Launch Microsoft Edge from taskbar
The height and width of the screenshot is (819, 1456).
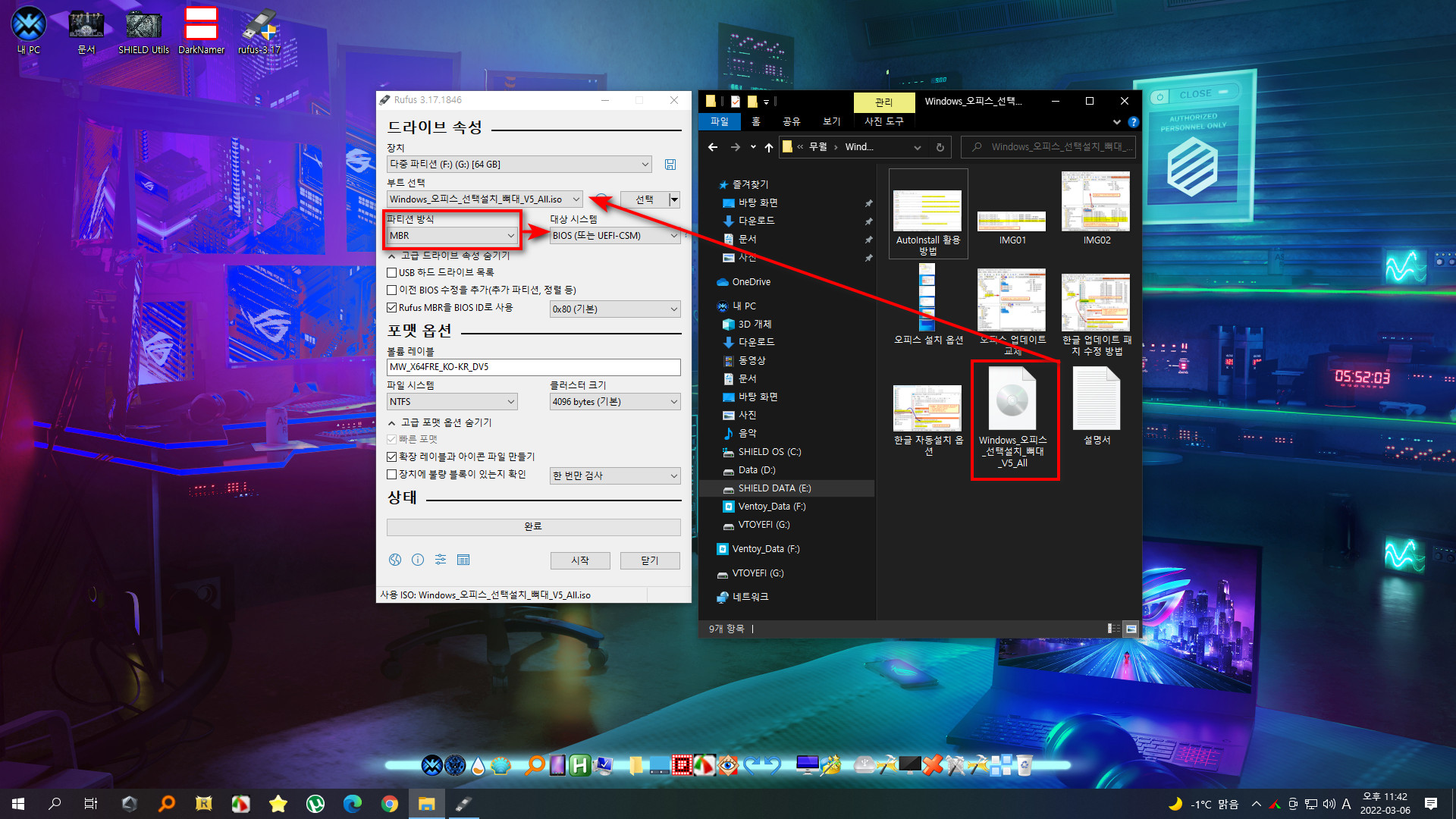(353, 804)
